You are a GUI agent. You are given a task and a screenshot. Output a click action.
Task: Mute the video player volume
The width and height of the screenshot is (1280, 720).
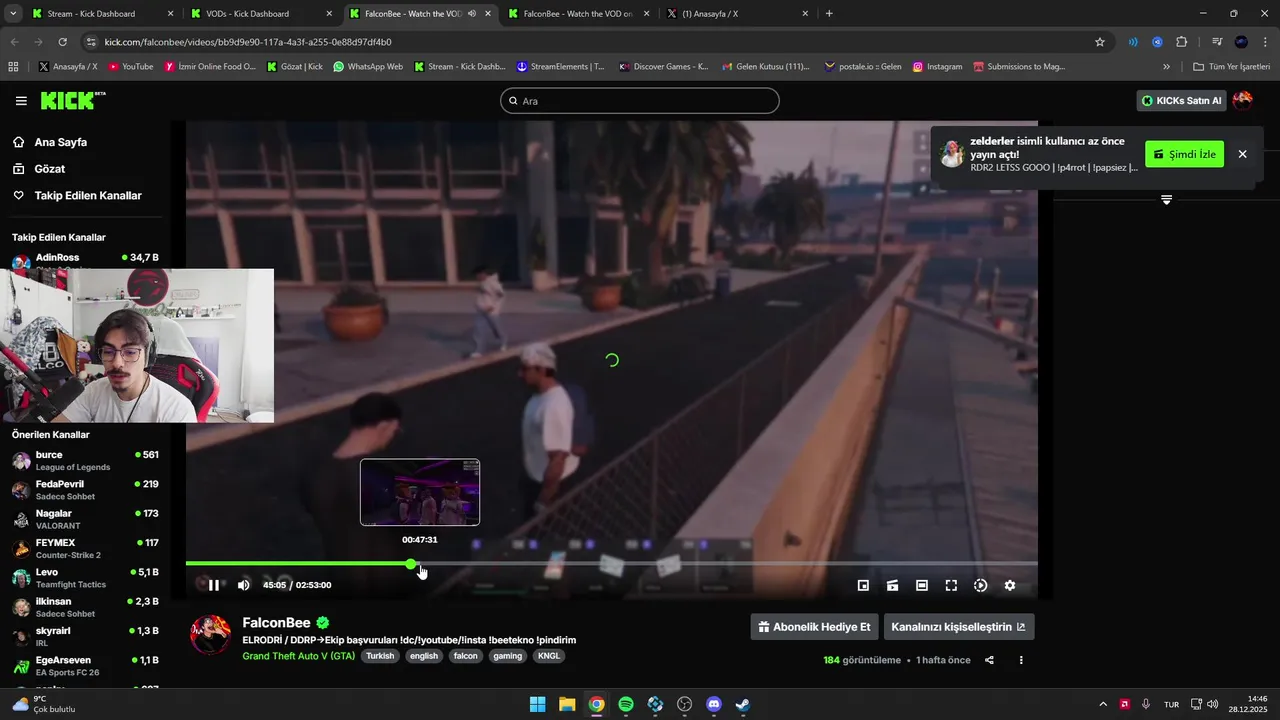pyautogui.click(x=244, y=585)
